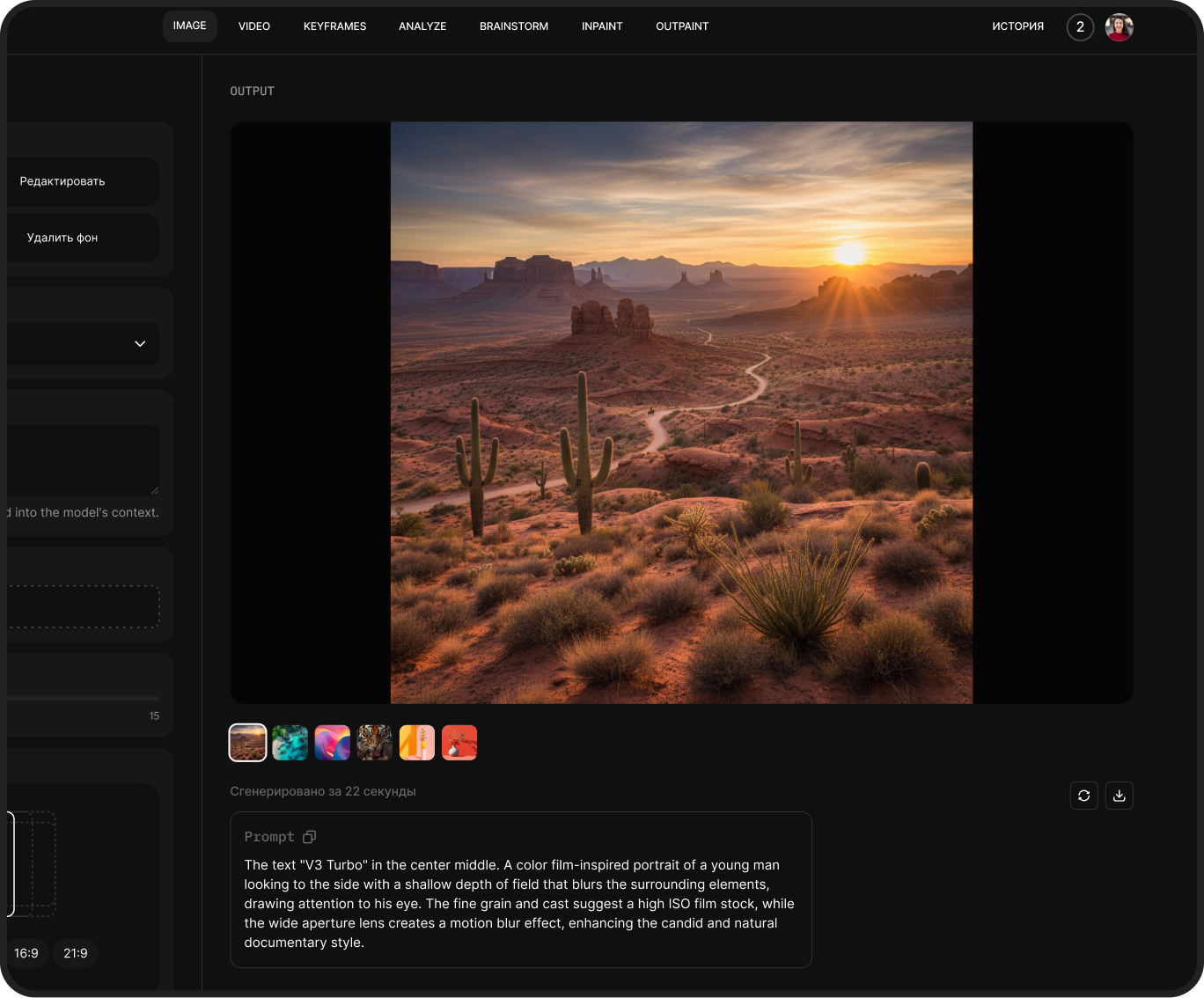Select the tiger face thumbnail

tap(375, 743)
